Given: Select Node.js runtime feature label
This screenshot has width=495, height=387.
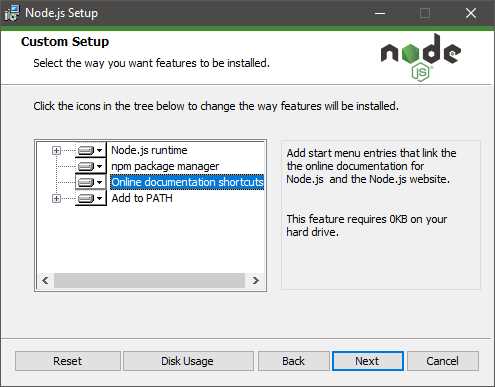Looking at the screenshot, I should click(x=149, y=150).
